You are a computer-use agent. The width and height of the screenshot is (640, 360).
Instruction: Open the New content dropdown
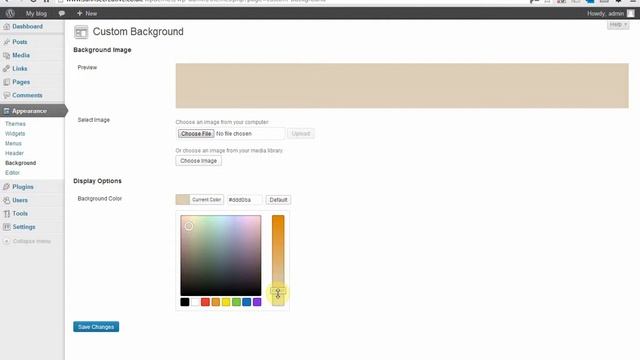(x=87, y=13)
